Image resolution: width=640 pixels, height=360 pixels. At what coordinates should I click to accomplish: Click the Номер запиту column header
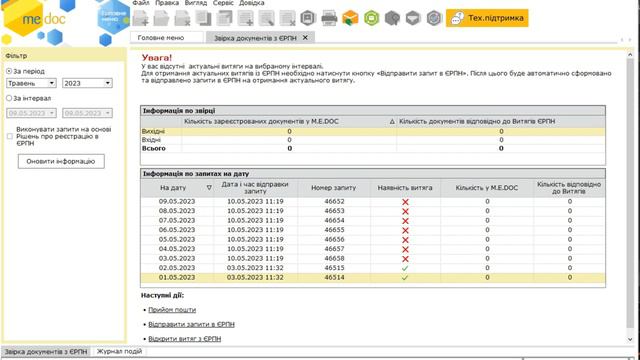[x=334, y=188]
